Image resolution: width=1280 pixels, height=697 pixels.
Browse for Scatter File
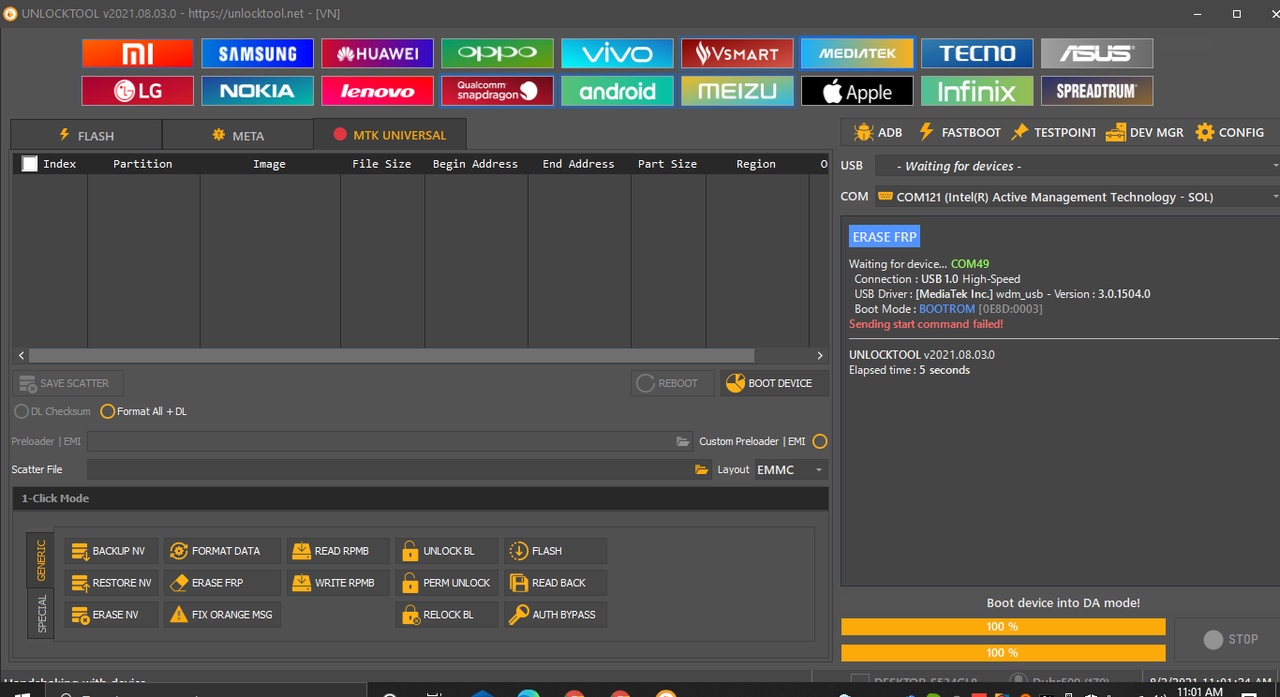coord(702,469)
